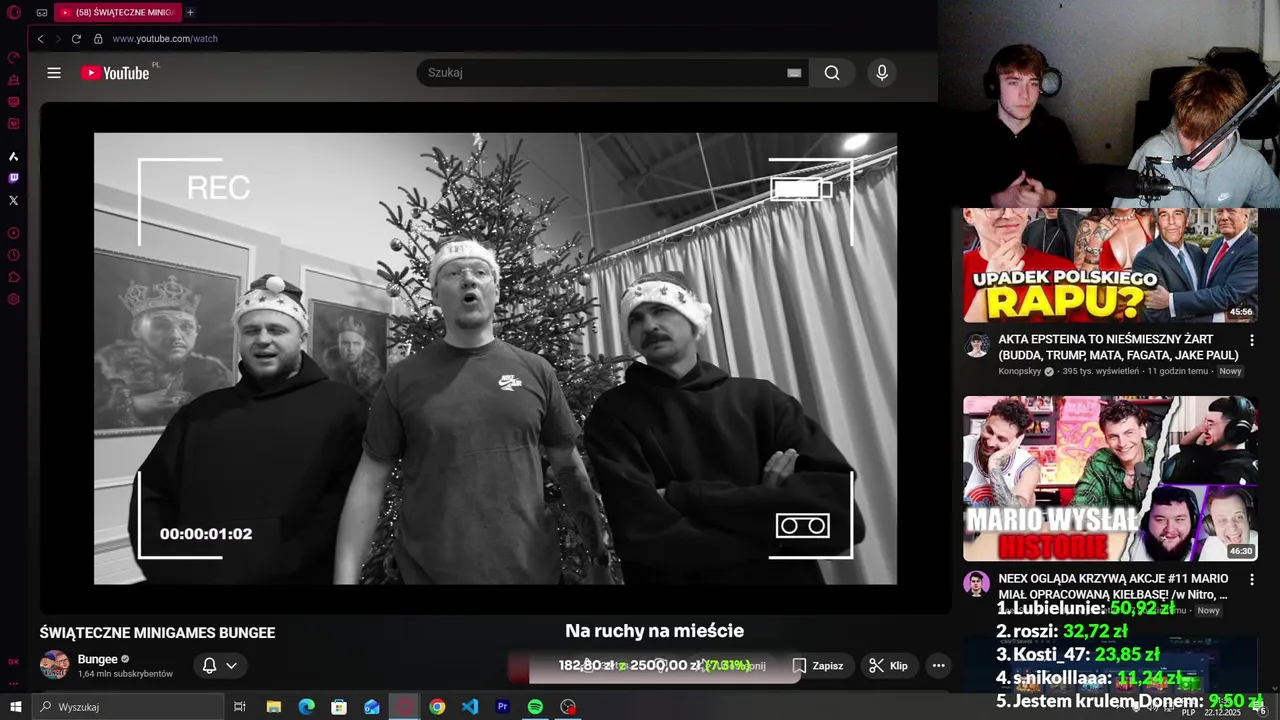Go to YouTube home via logo
1280x720 pixels.
[x=116, y=73]
